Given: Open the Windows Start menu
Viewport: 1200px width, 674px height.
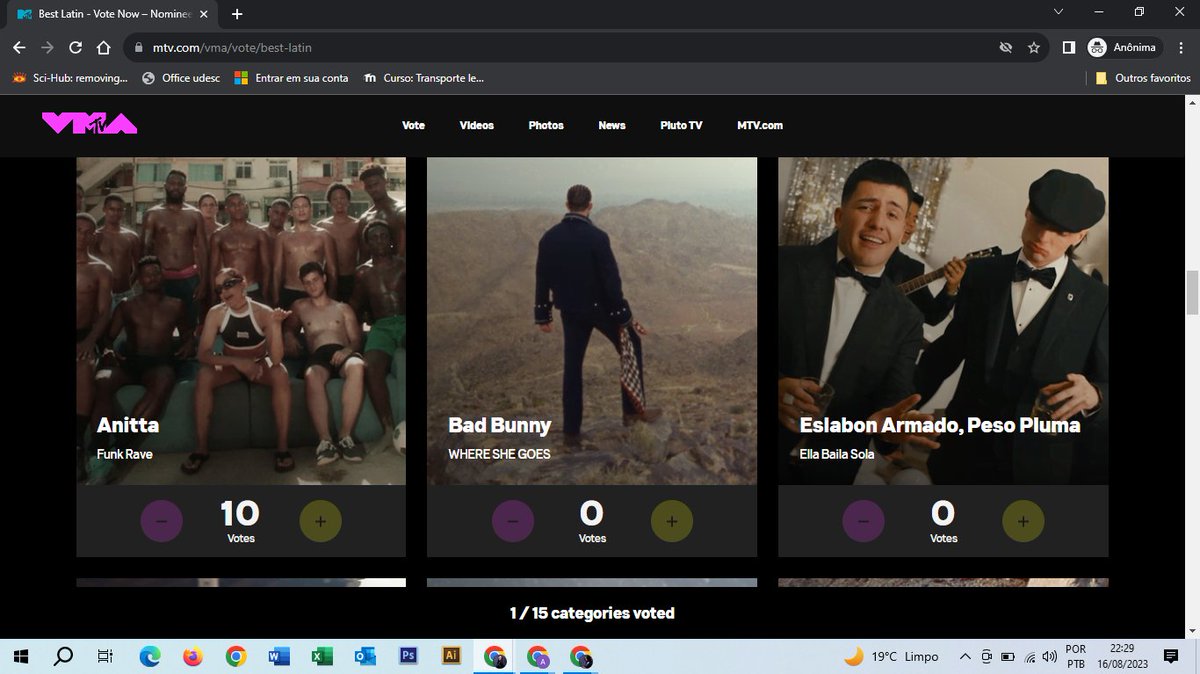Looking at the screenshot, I should (x=20, y=657).
